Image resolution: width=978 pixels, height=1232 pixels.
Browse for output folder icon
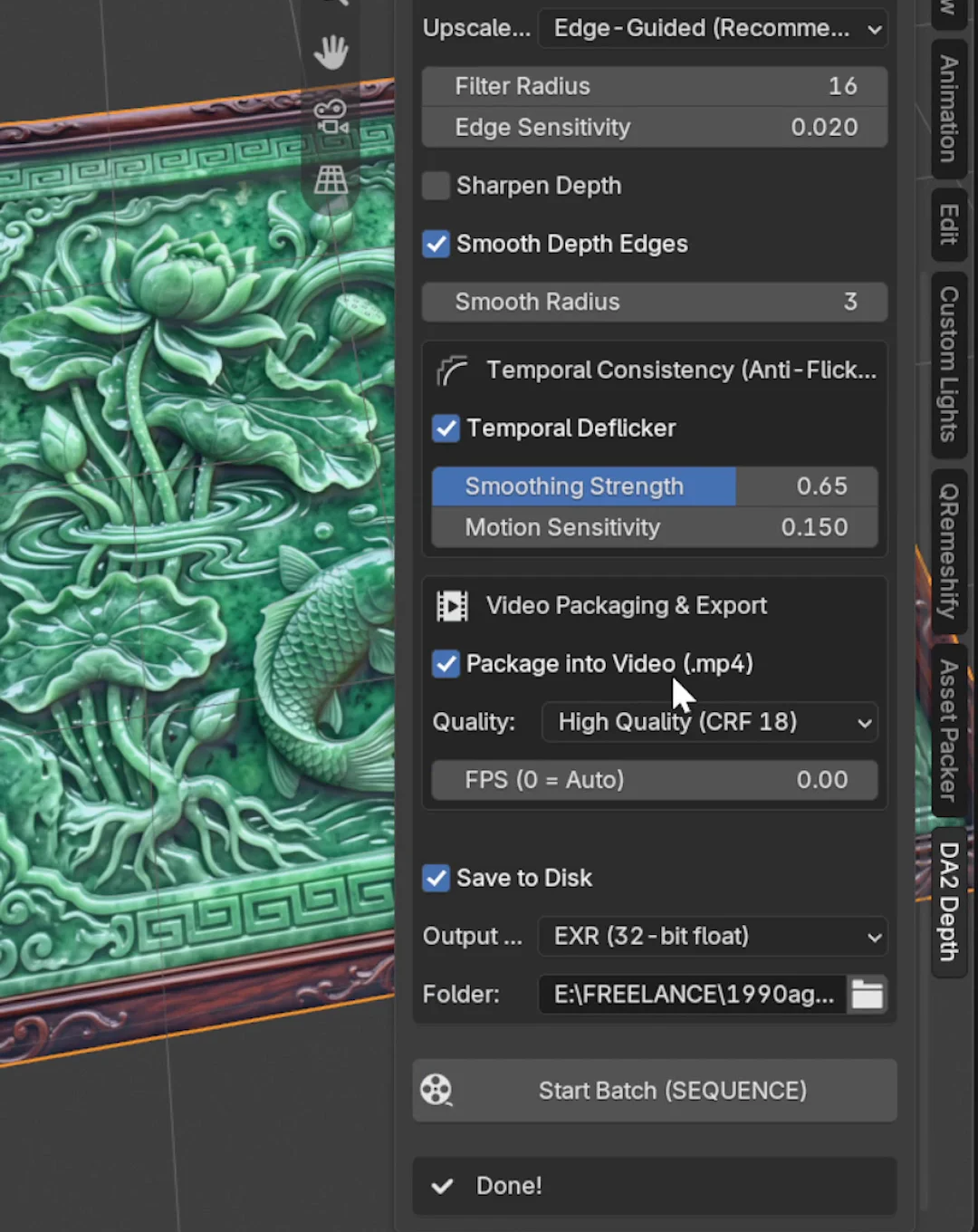867,995
